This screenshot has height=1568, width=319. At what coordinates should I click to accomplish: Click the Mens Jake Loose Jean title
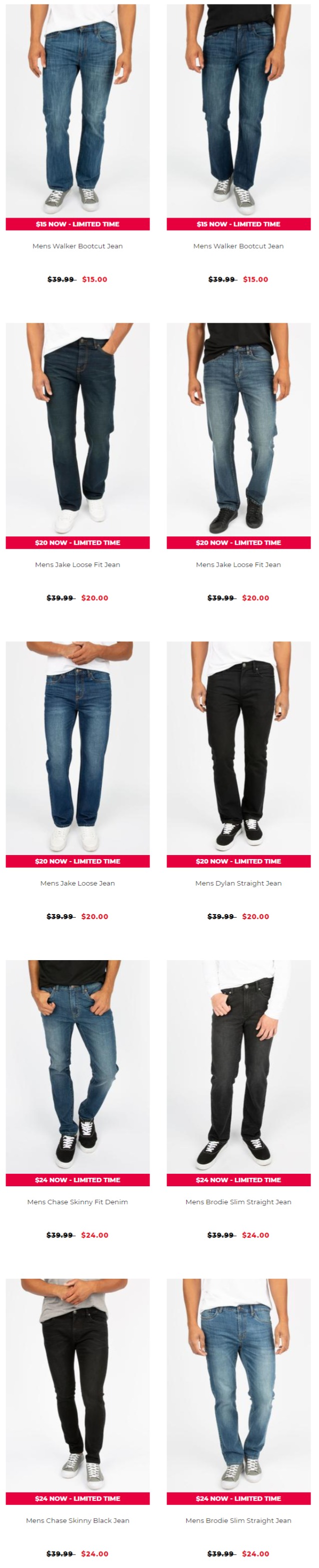click(78, 883)
